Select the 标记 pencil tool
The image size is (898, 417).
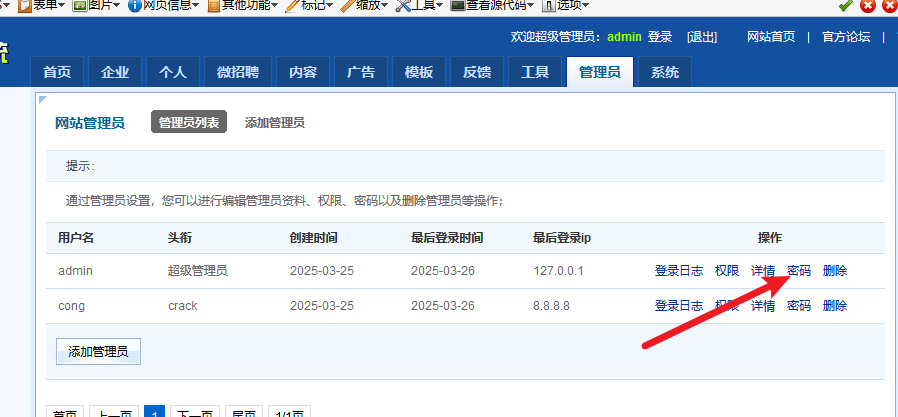pyautogui.click(x=292, y=5)
